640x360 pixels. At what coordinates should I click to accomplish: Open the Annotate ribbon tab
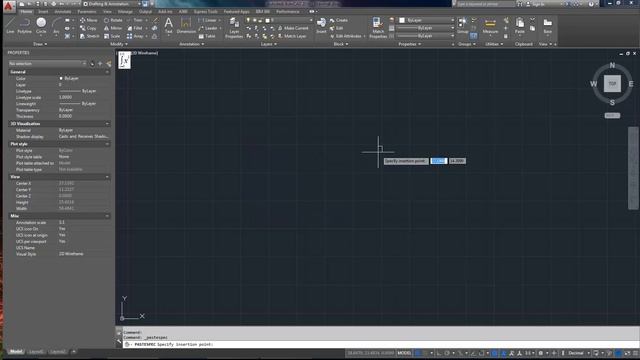pyautogui.click(x=63, y=11)
